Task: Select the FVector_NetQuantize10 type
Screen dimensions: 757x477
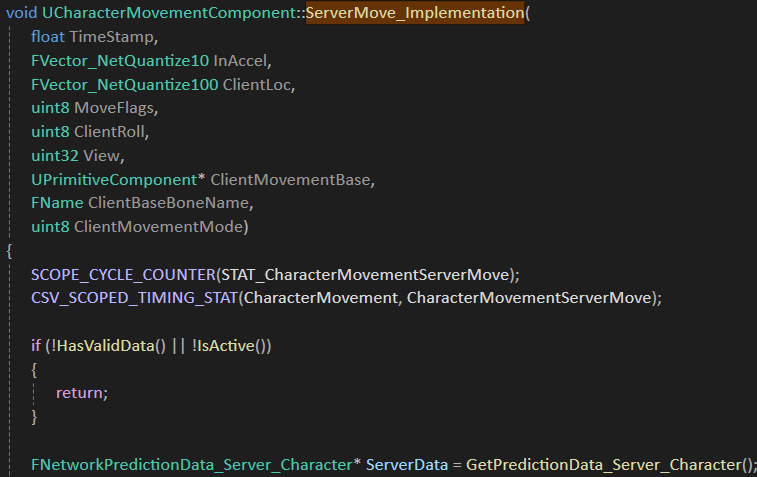Action: [x=120, y=61]
